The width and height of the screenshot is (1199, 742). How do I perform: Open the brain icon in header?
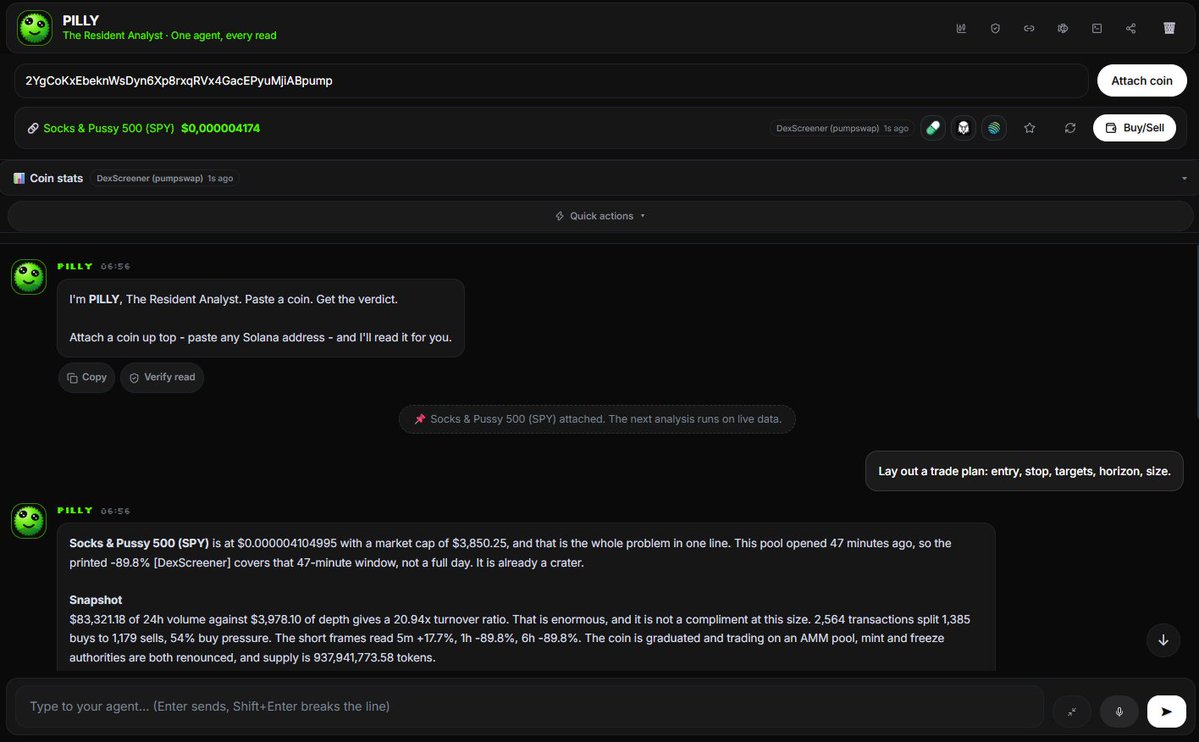pos(1063,28)
